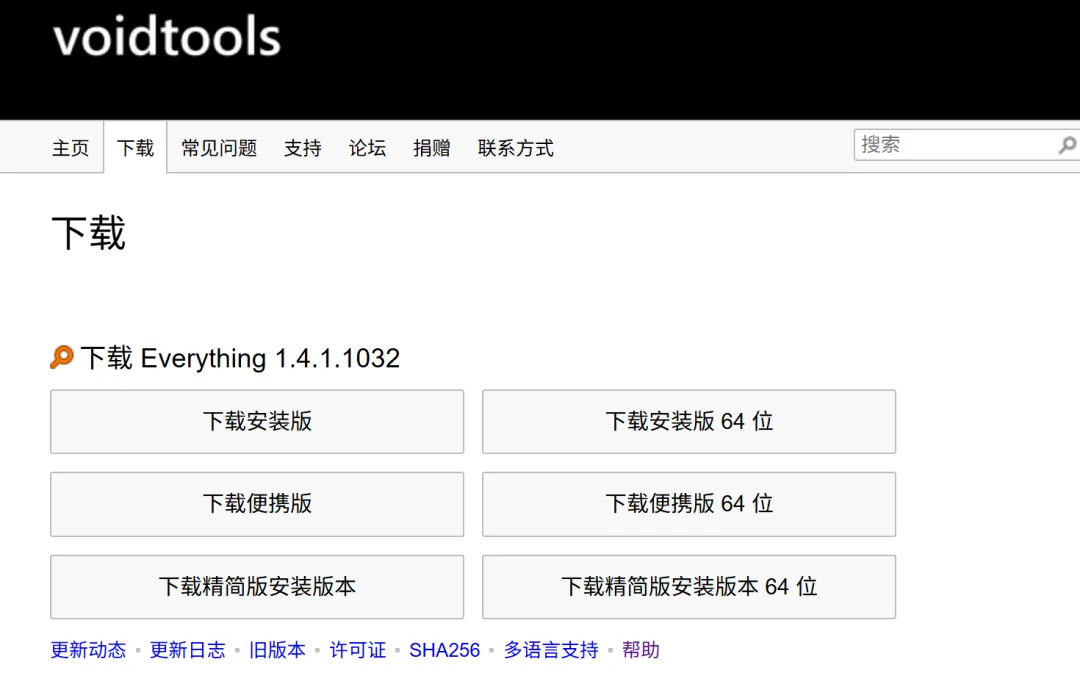Go to the 支持 page
1080x673 pixels.
tap(302, 147)
